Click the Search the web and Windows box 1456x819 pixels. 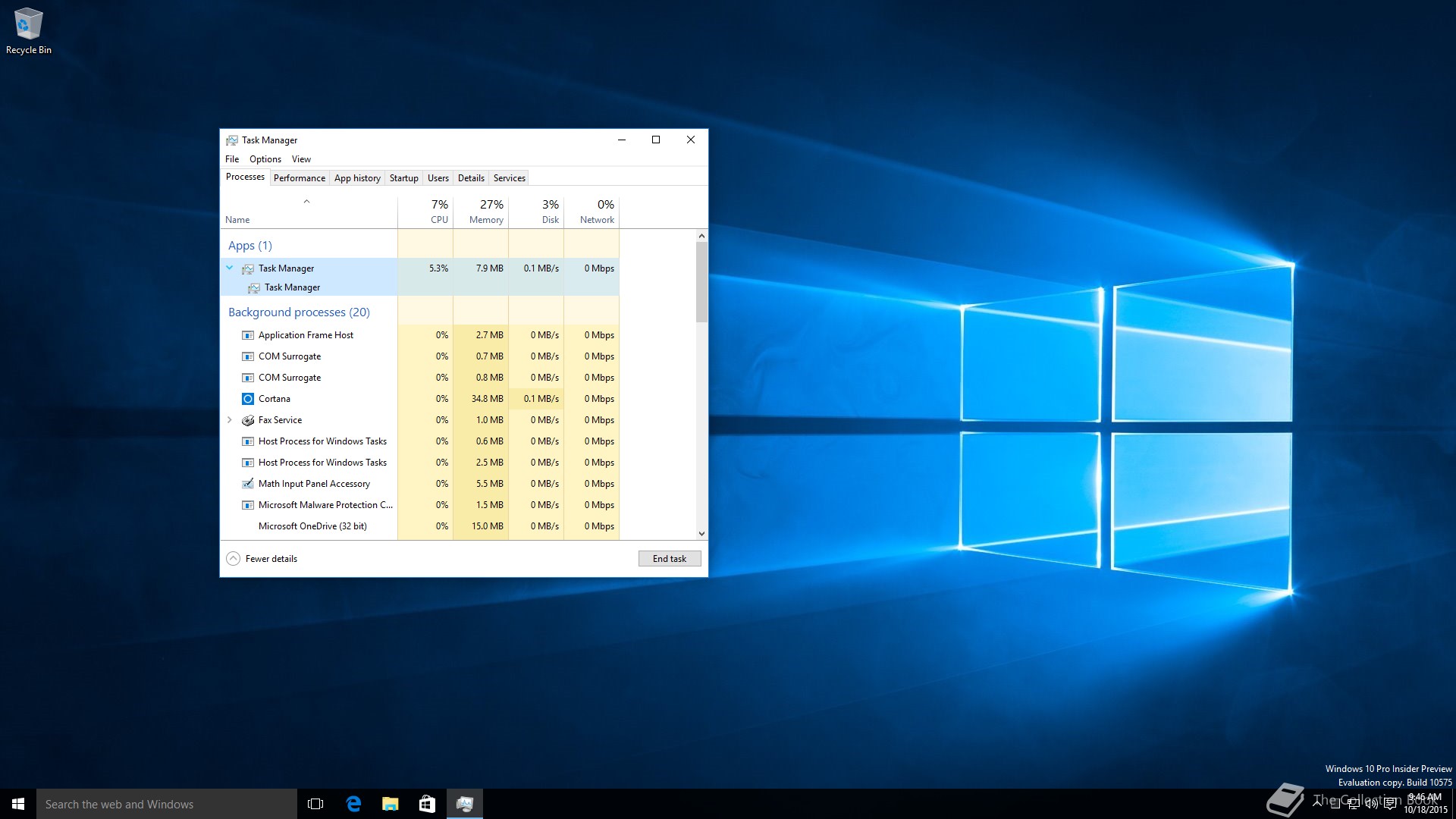[167, 804]
